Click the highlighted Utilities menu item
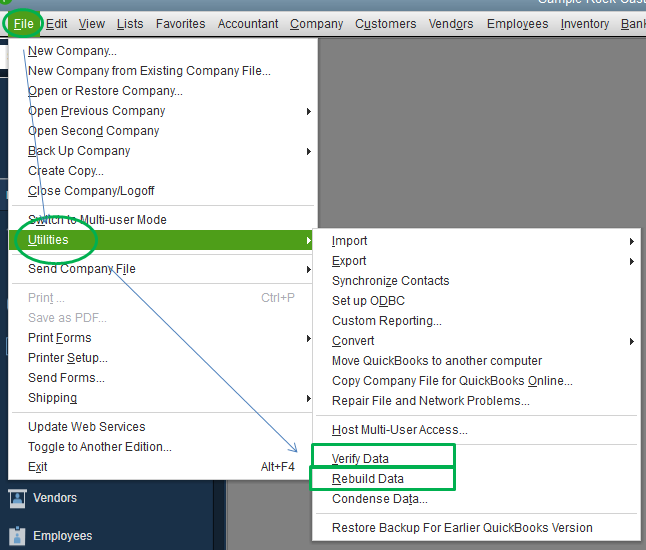 click(161, 240)
